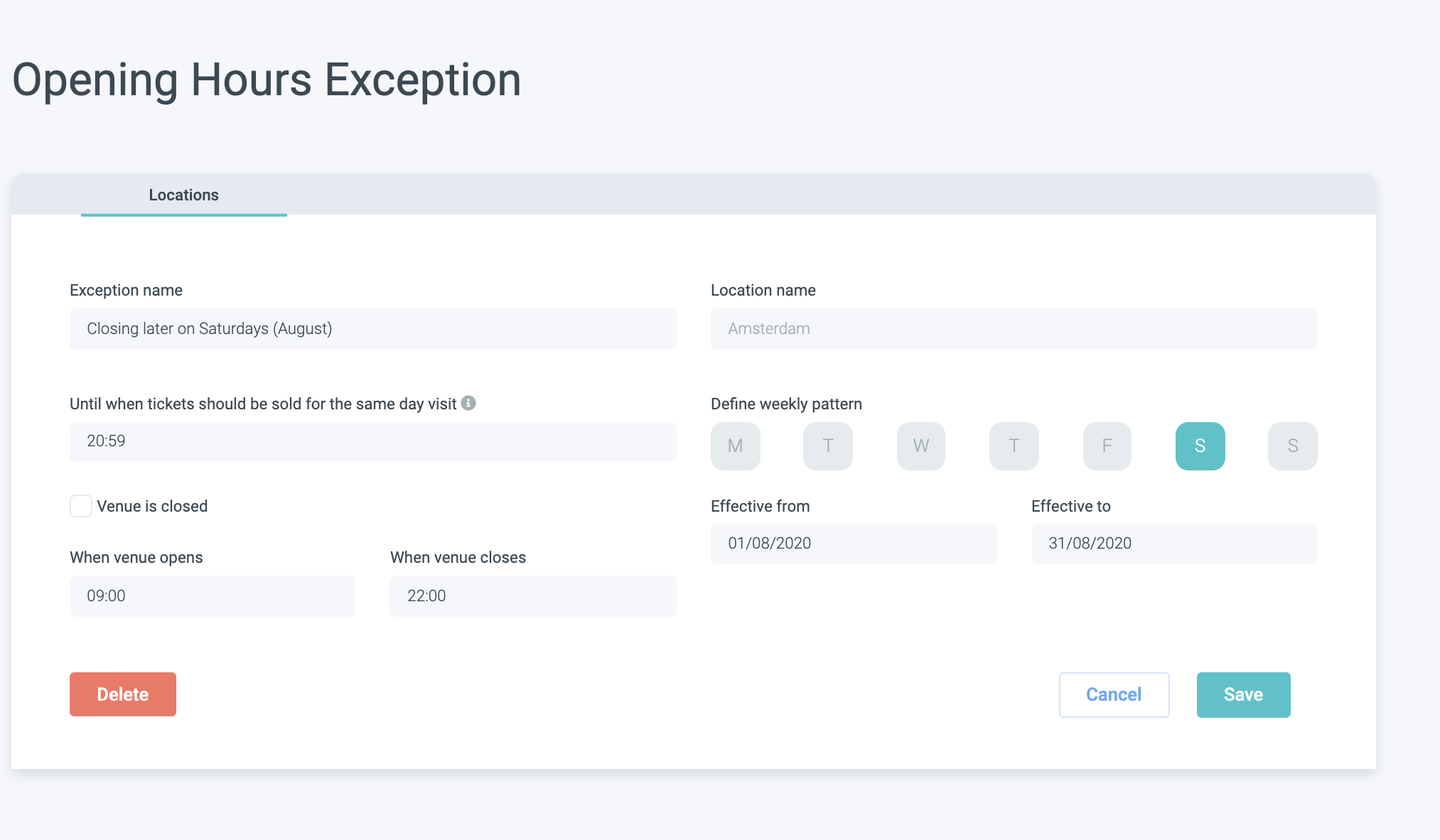The height and width of the screenshot is (840, 1440).
Task: Click the Exception name input field
Action: (x=372, y=328)
